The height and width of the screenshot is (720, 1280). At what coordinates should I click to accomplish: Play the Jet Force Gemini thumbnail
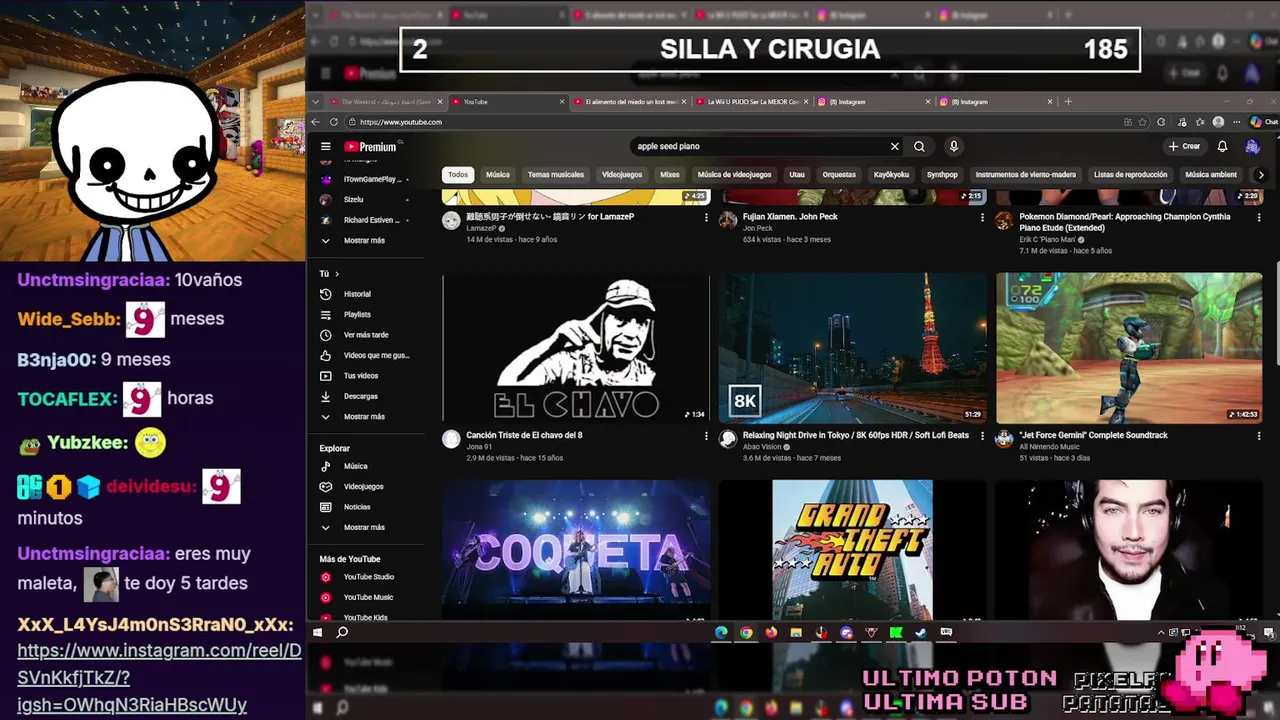(x=1129, y=348)
